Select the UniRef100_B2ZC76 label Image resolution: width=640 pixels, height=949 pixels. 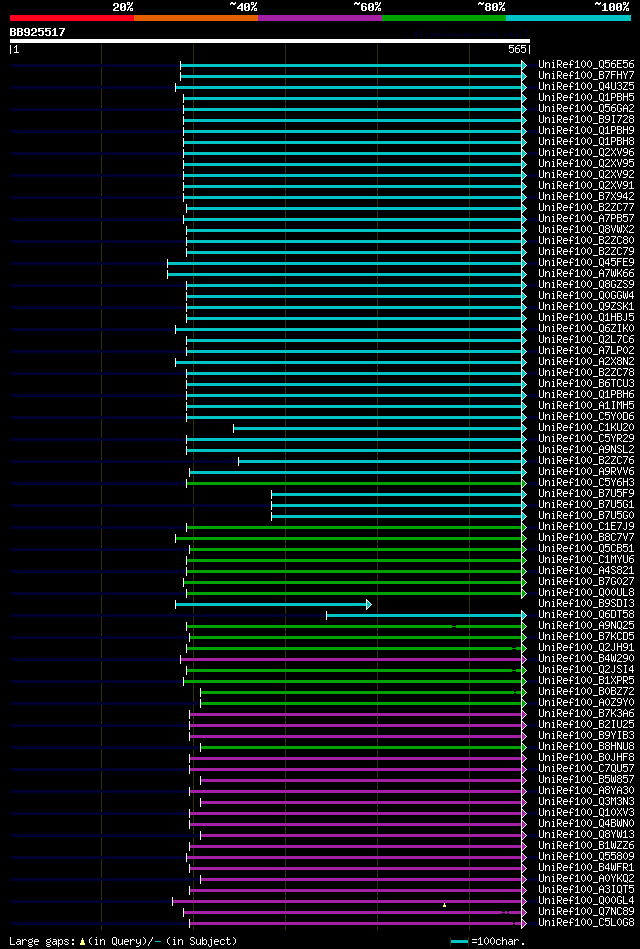click(587, 461)
